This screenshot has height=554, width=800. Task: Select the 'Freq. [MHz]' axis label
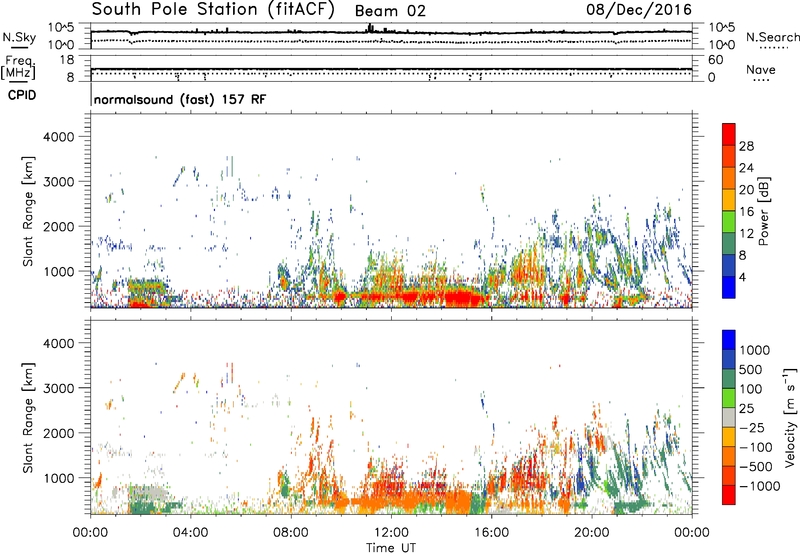[x=18, y=67]
